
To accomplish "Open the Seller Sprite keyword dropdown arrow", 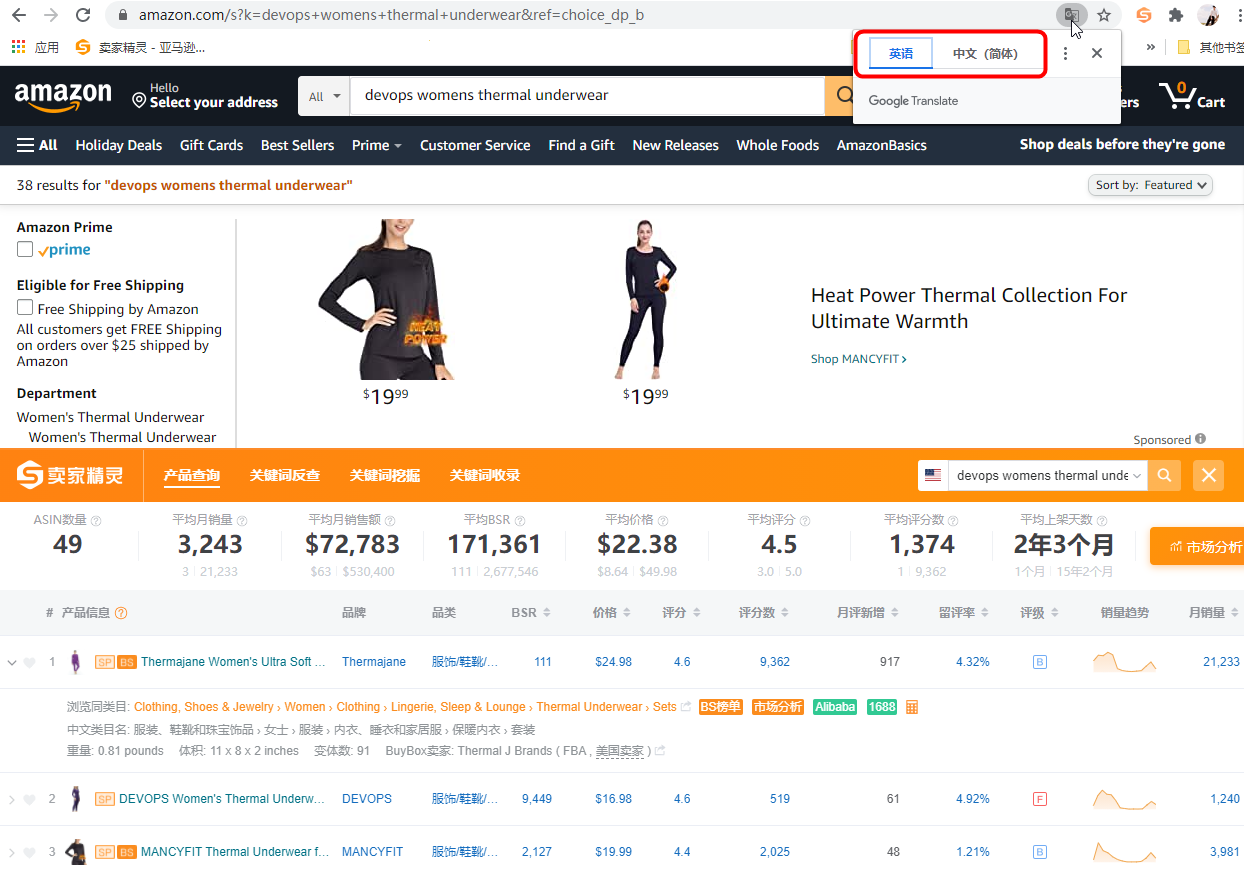I will coord(1137,476).
